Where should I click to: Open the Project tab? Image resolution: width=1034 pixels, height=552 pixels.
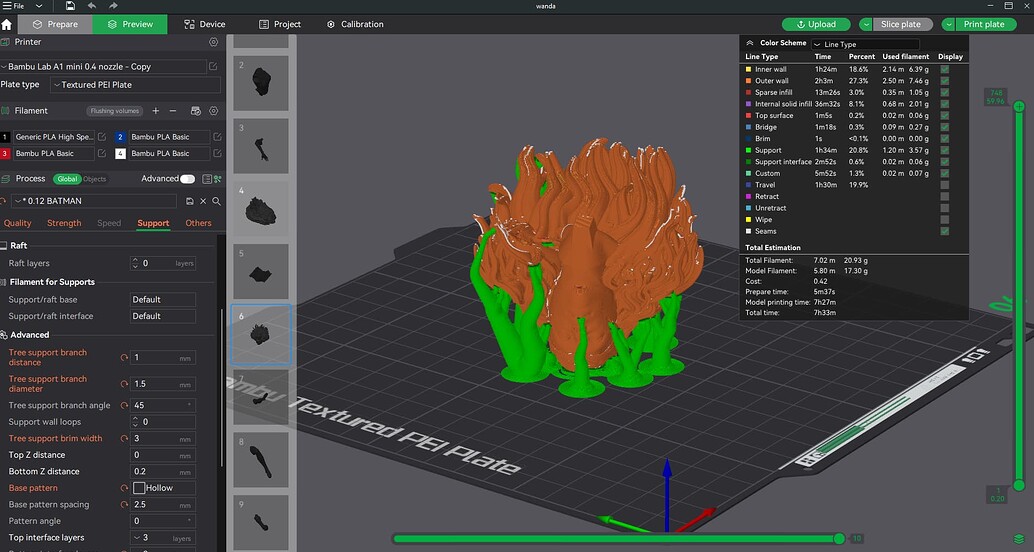coord(280,24)
